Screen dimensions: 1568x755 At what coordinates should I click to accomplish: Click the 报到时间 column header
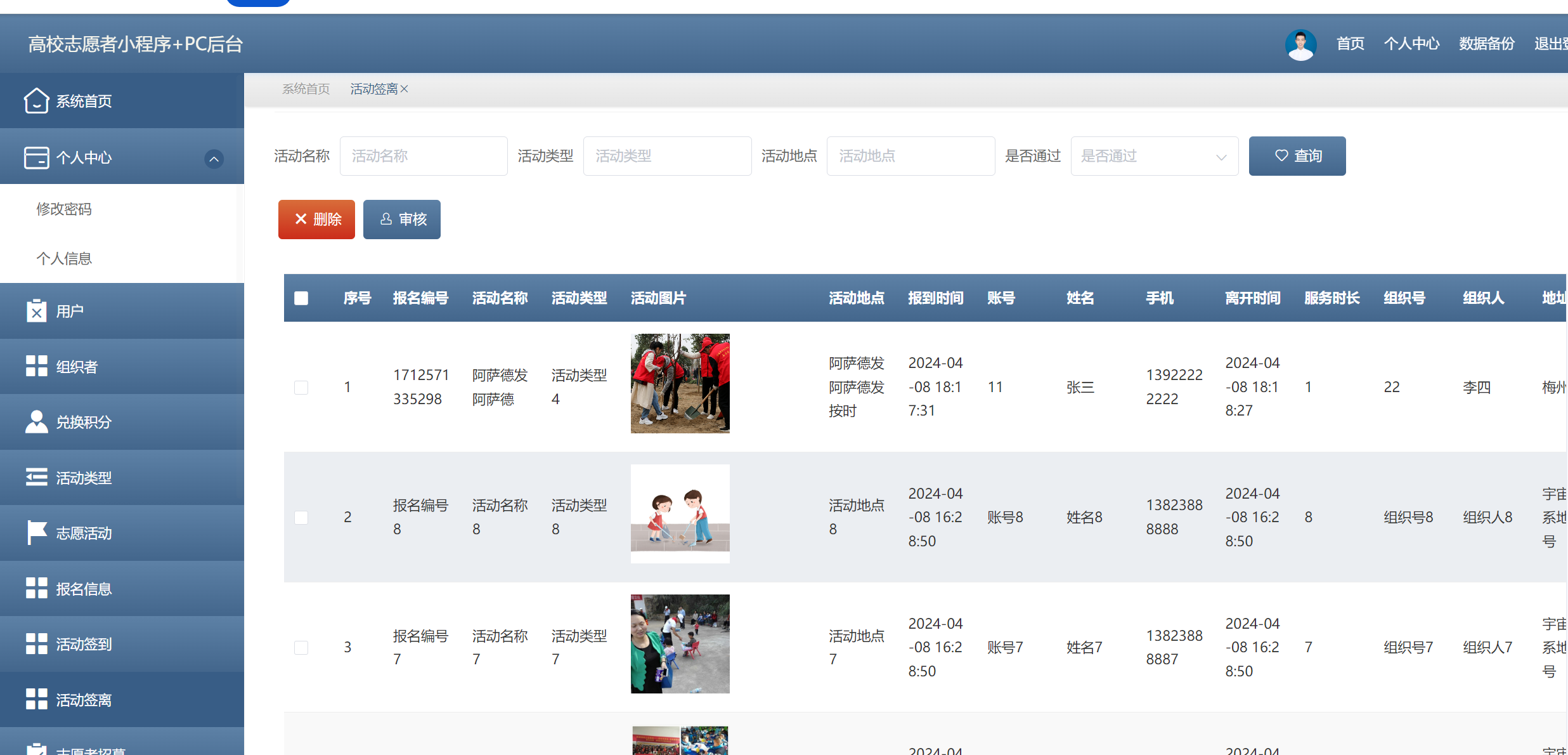pos(936,298)
